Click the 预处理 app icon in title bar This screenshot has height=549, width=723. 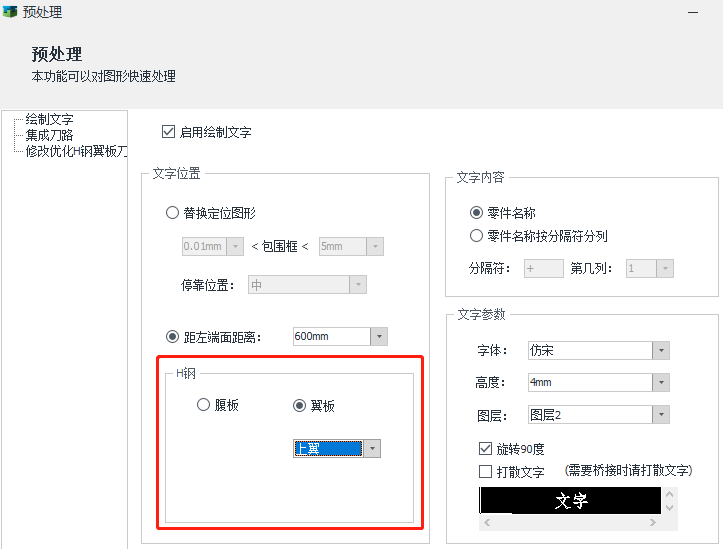tap(10, 11)
